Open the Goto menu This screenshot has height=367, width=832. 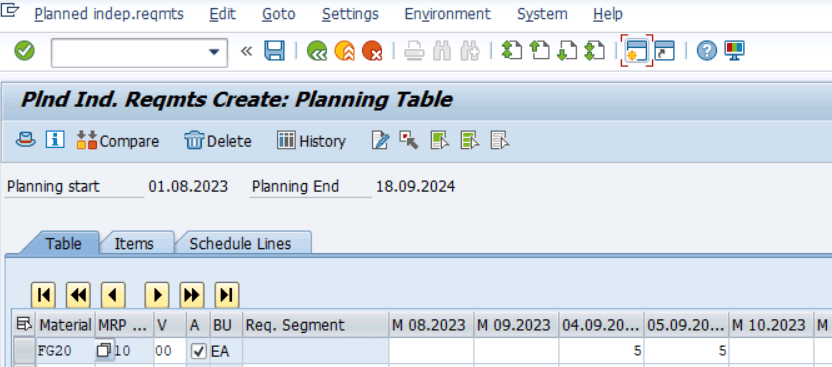click(x=279, y=14)
